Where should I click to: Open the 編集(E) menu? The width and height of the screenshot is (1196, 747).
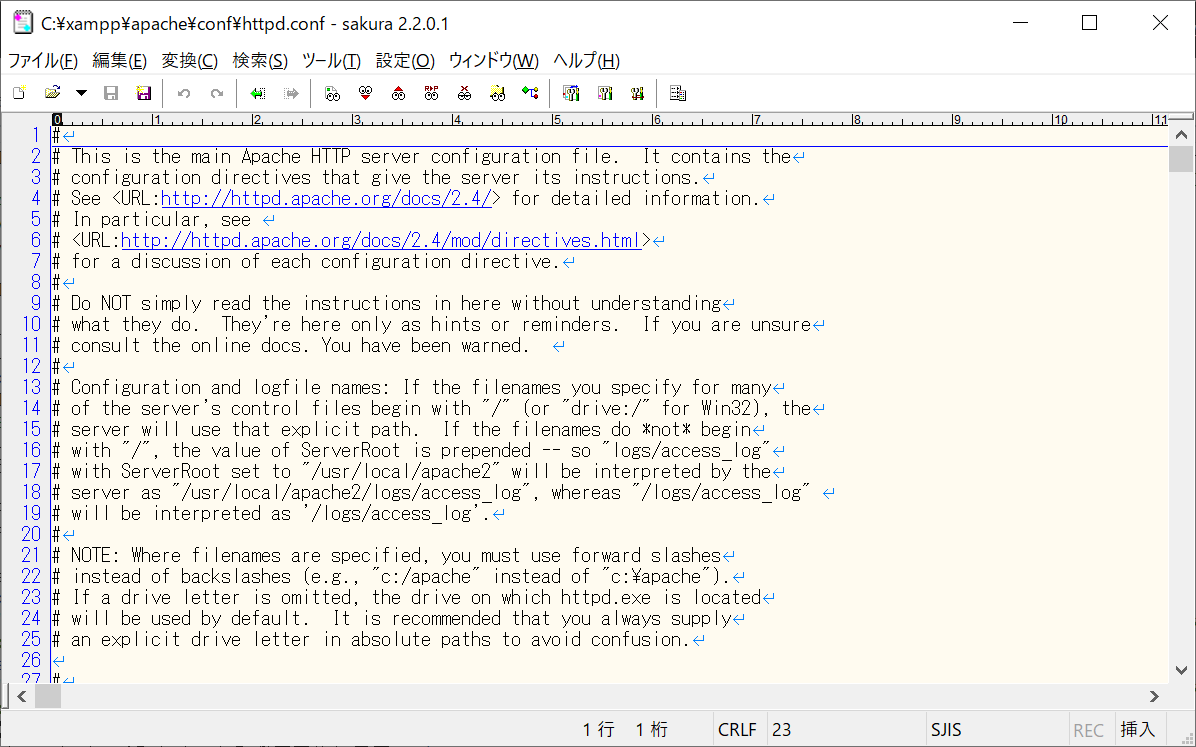click(120, 60)
